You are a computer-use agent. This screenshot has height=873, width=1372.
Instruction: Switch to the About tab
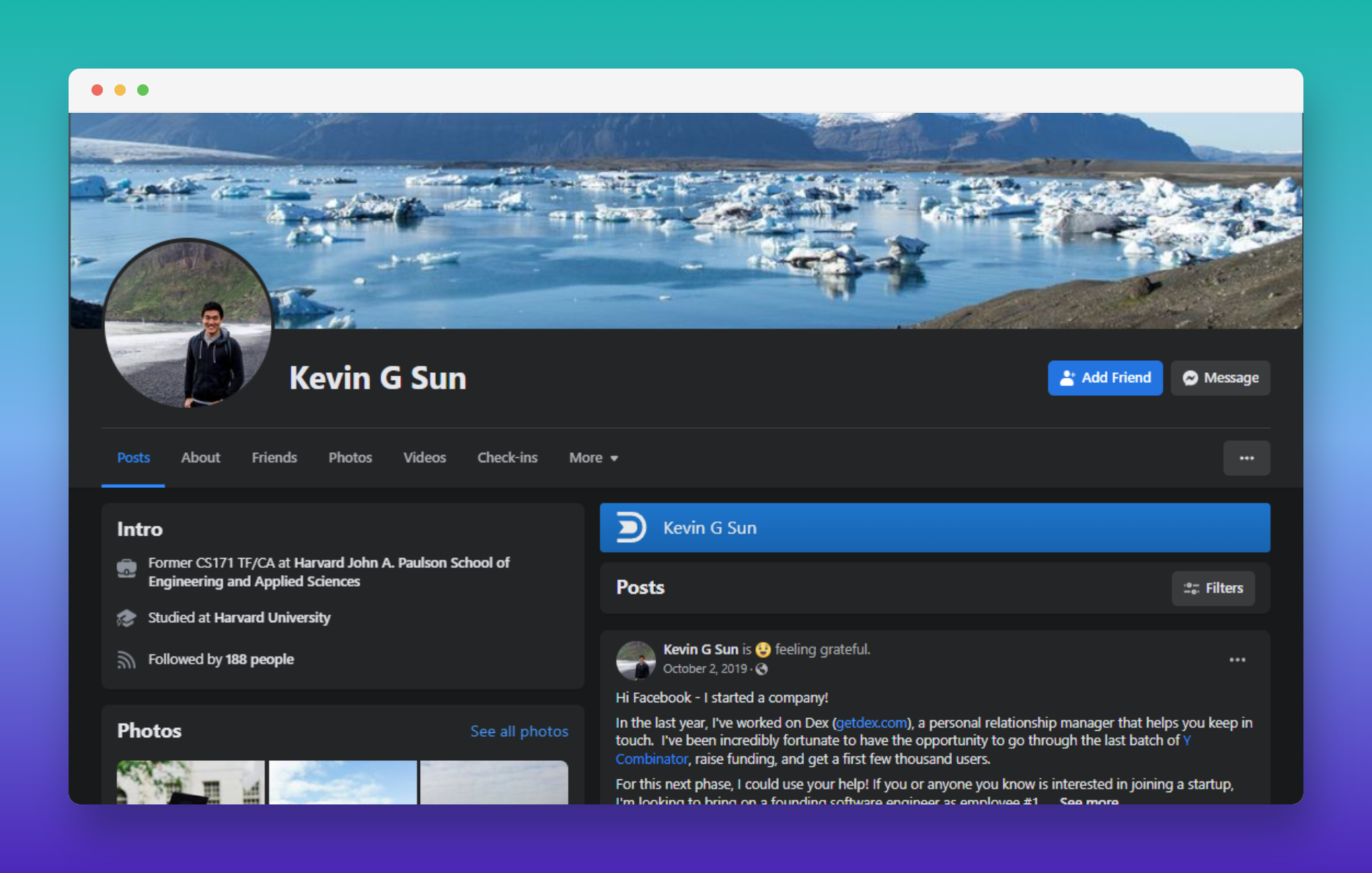[x=200, y=458]
